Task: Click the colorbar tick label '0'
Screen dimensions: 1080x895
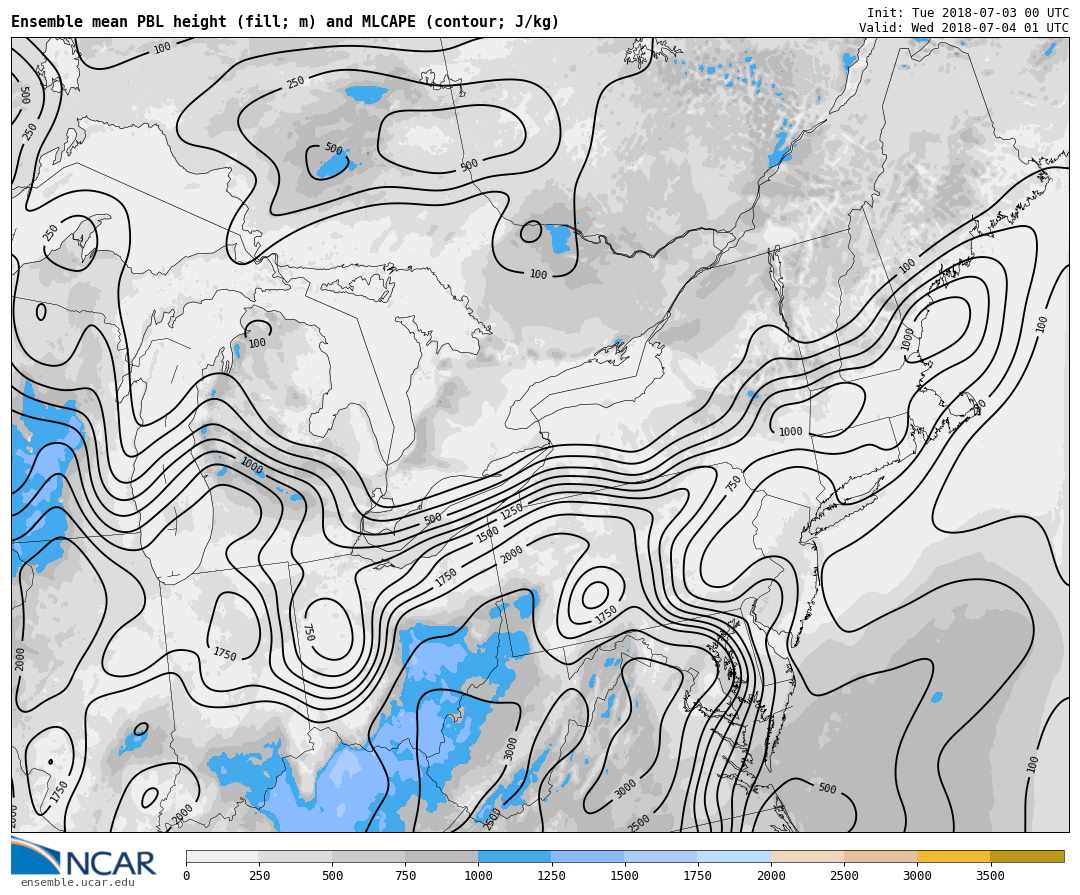Action: [x=187, y=876]
